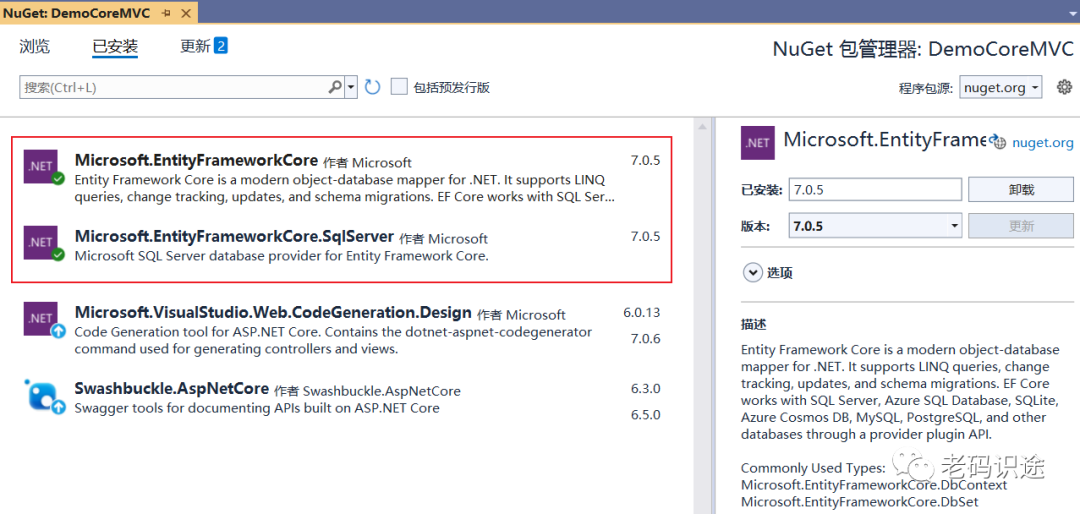Screen dimensions: 1080x514
Task: Select Microsoft.VisualStudio.Web.CodeGeneration.Design package name
Action: pos(273,313)
